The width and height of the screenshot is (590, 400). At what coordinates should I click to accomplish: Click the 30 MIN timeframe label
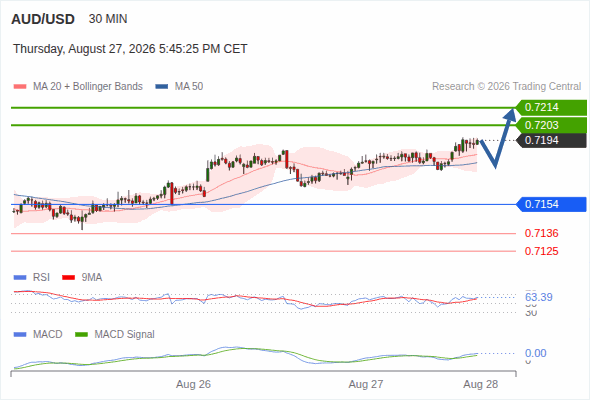pos(108,19)
